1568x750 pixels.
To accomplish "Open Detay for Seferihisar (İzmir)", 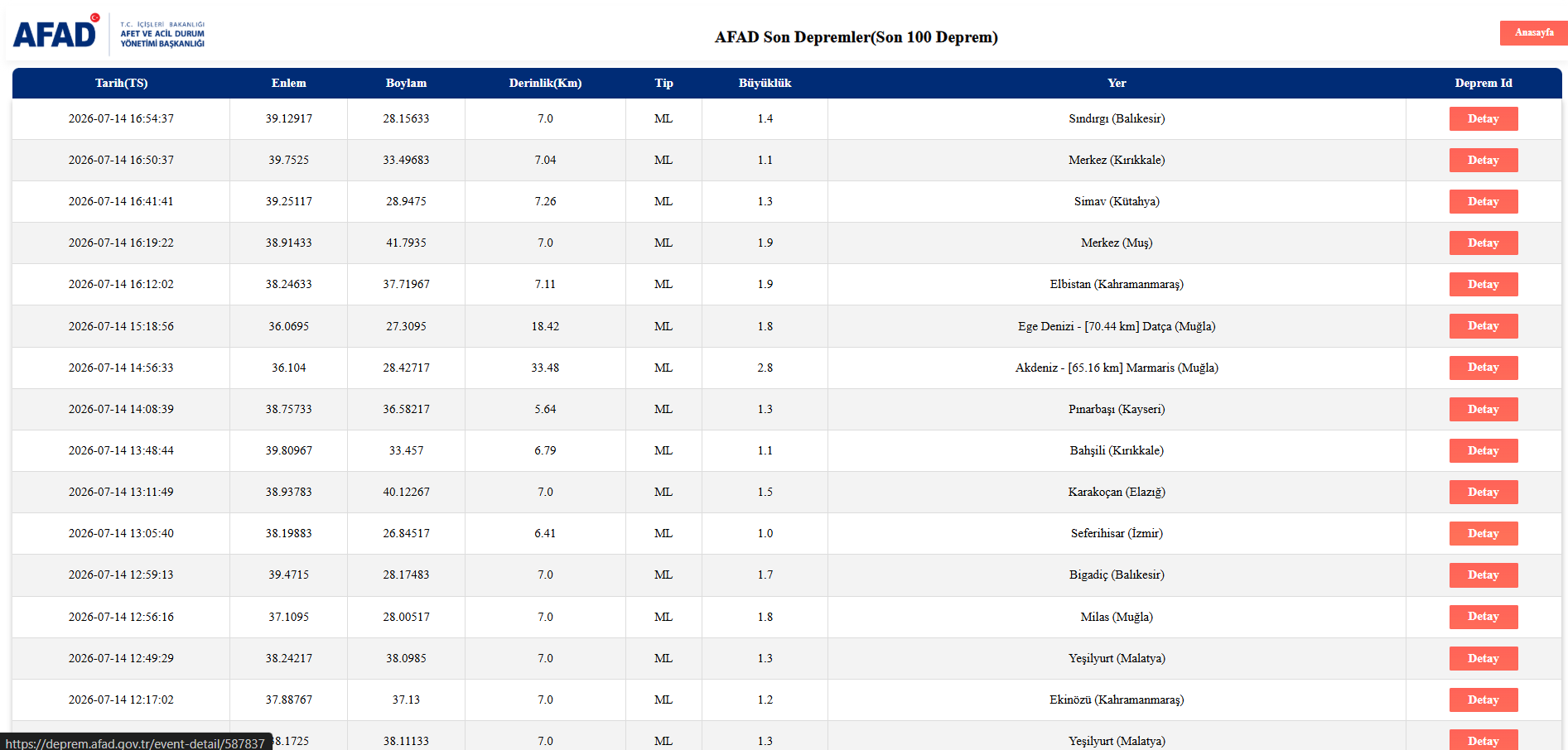I will [1483, 533].
